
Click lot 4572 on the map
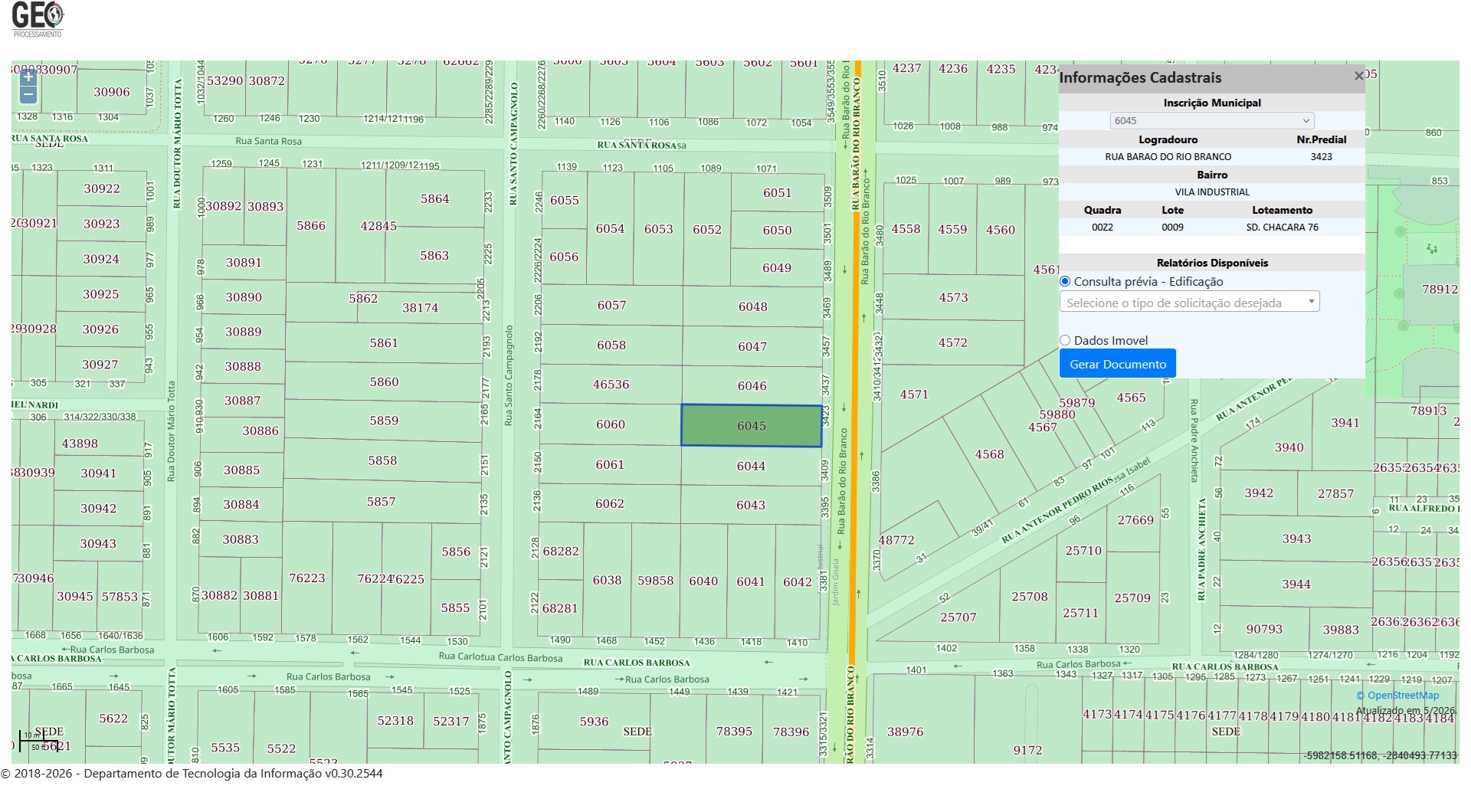tap(953, 342)
